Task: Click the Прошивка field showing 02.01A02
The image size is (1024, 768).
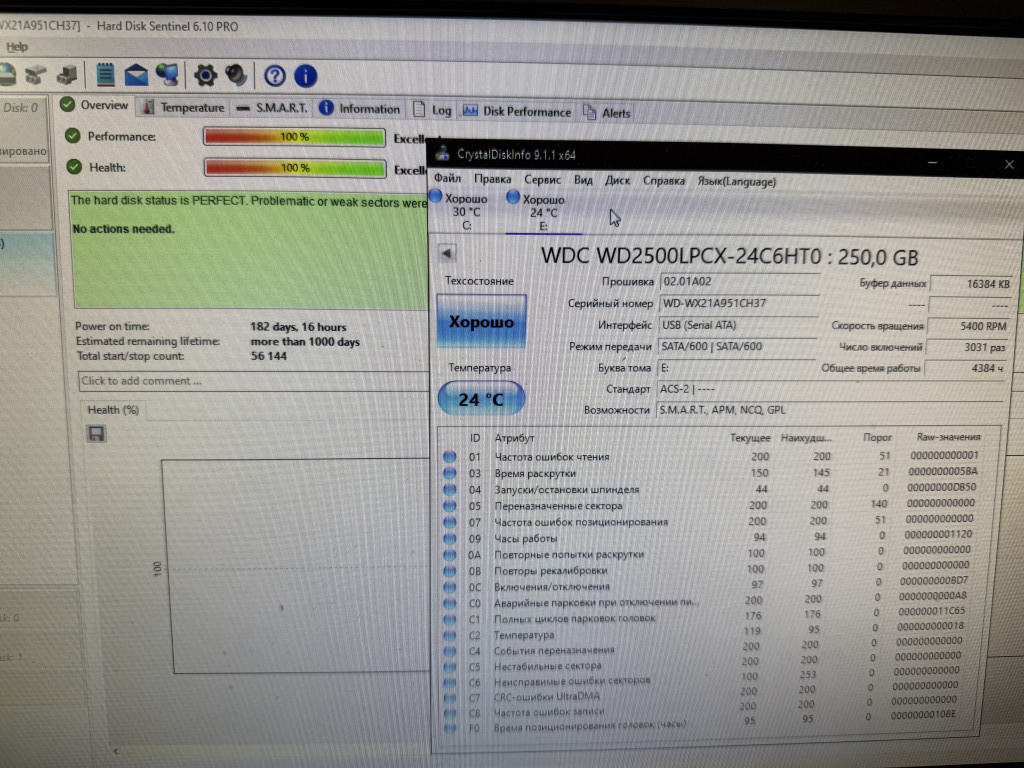Action: click(x=739, y=281)
